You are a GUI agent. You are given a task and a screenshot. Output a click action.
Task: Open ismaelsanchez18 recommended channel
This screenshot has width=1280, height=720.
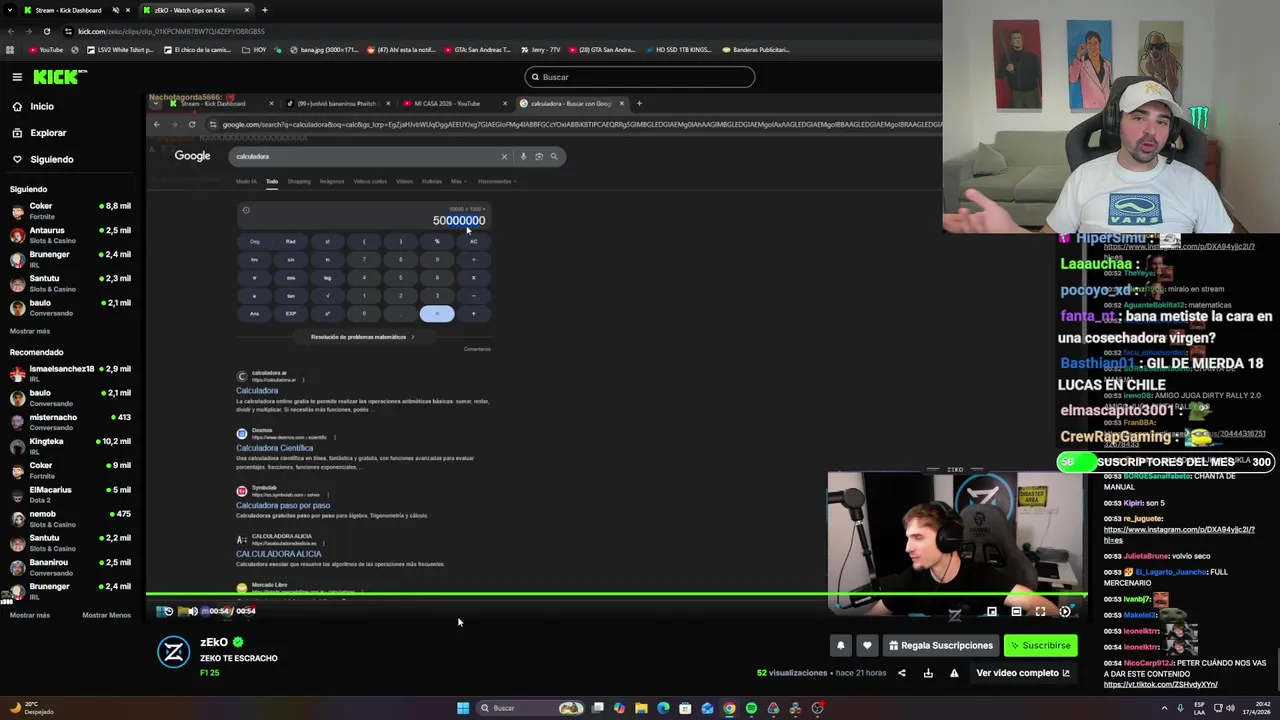point(70,373)
